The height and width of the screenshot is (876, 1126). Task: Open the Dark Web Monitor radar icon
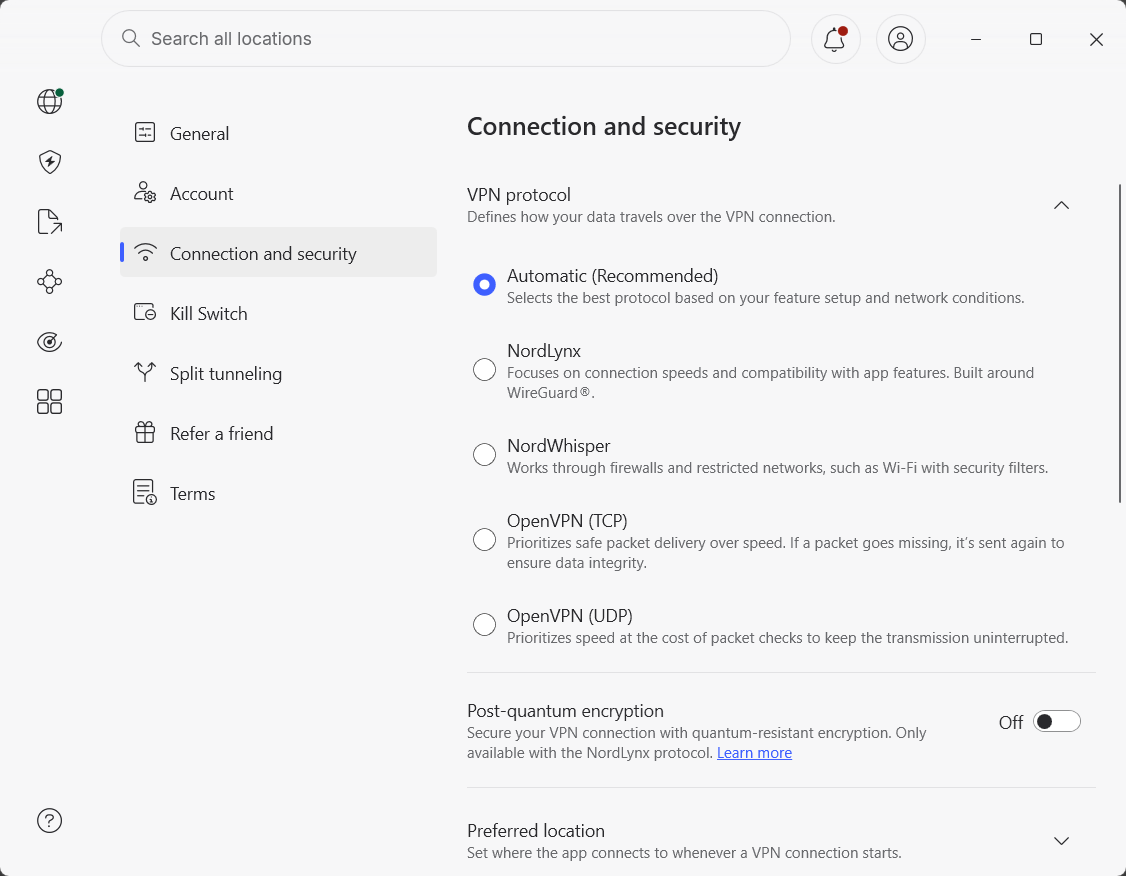pos(50,342)
